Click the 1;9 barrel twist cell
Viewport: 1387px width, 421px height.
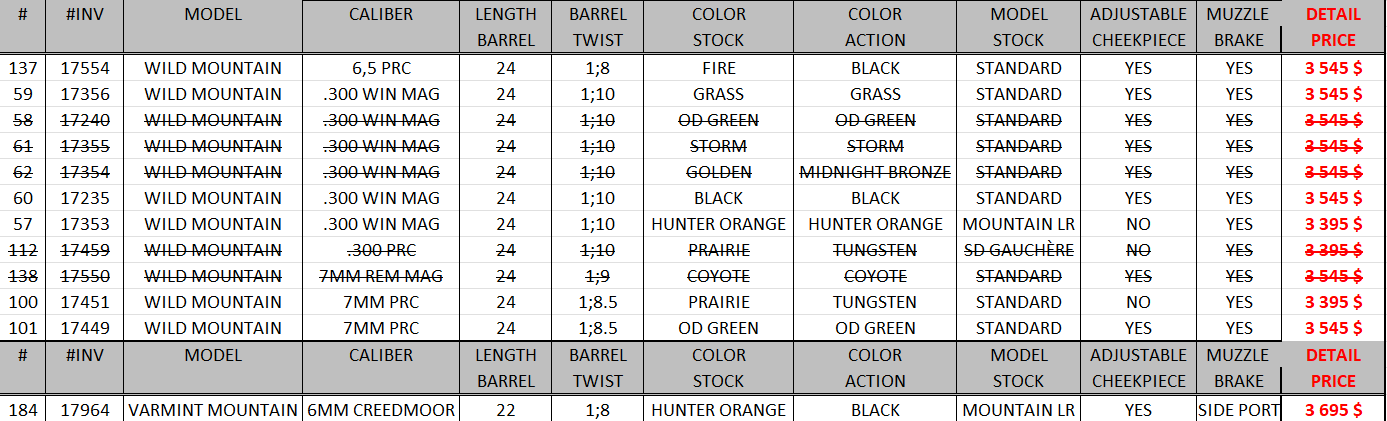point(597,276)
